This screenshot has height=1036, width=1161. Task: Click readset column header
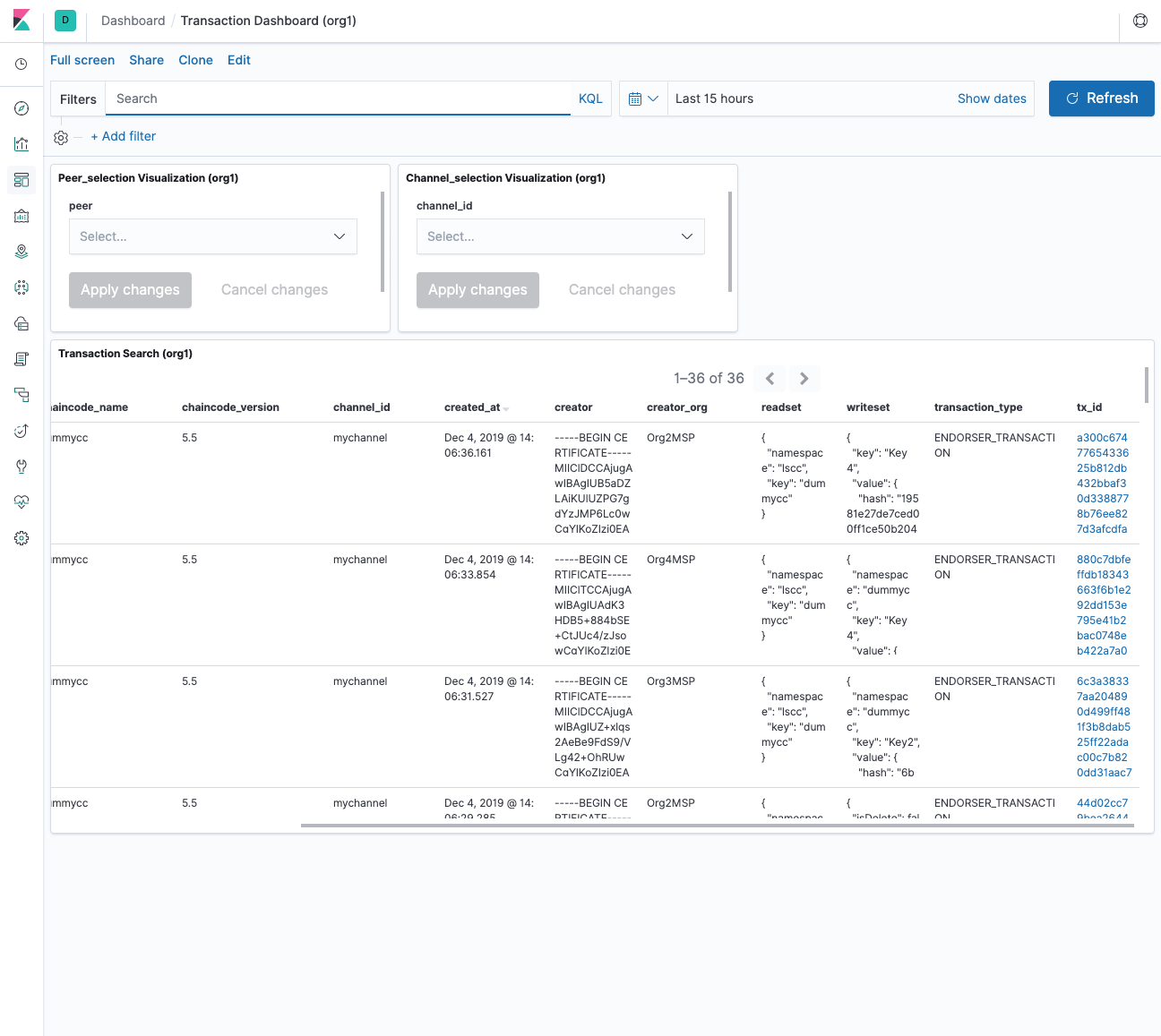coord(781,407)
